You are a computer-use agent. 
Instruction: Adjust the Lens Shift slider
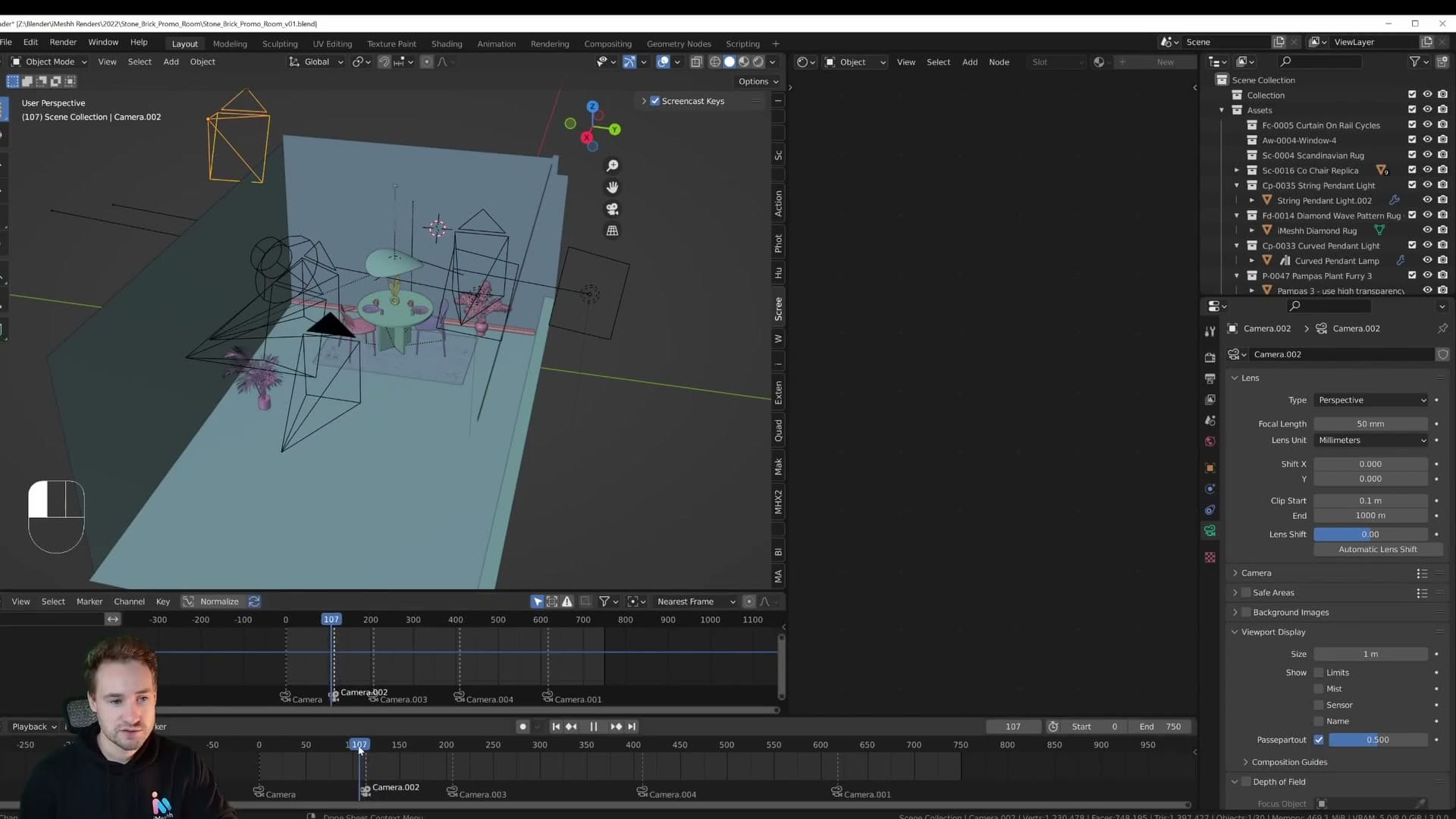(1371, 534)
